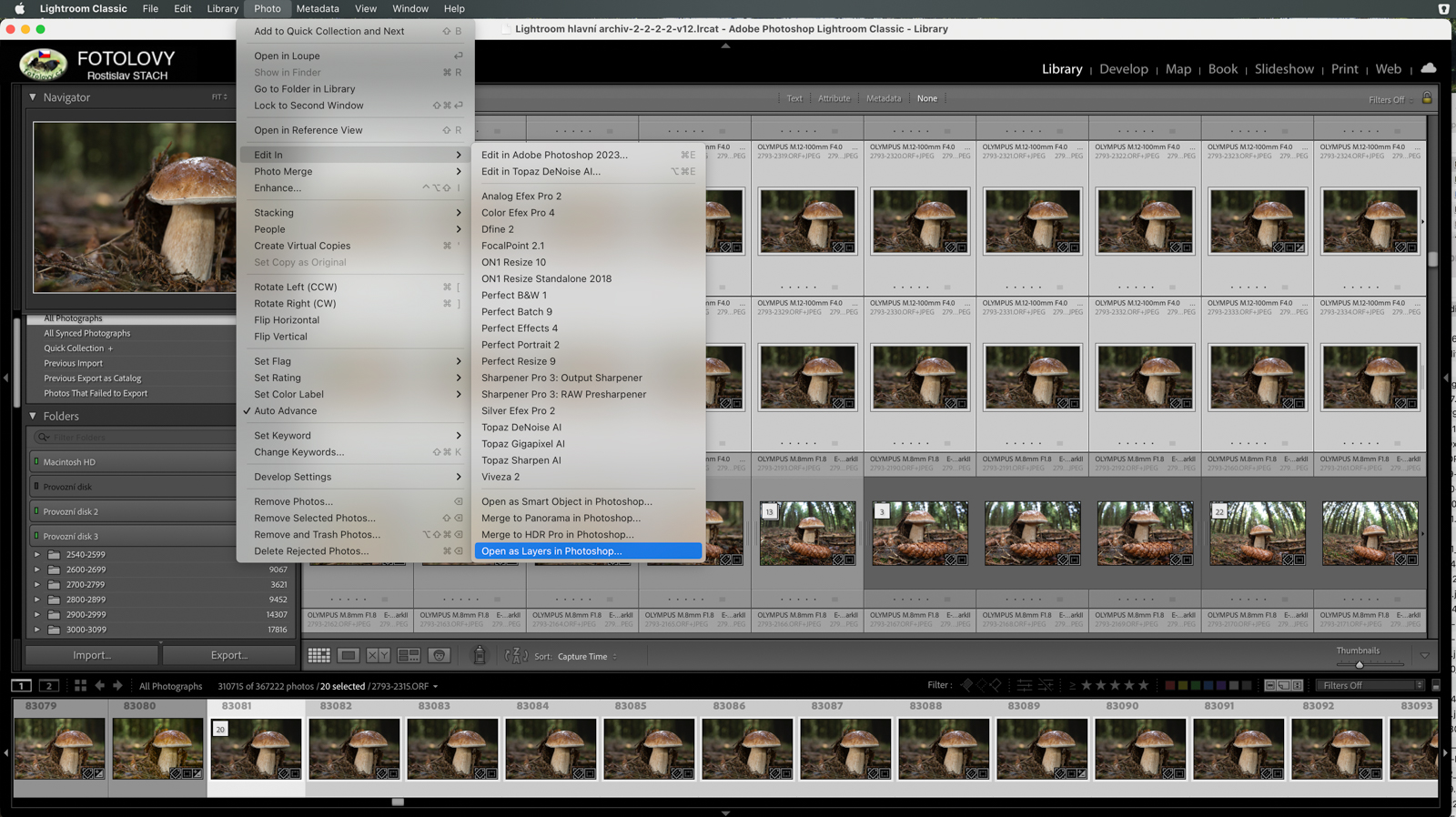Toggle the filmstrip filter switch

[1436, 685]
